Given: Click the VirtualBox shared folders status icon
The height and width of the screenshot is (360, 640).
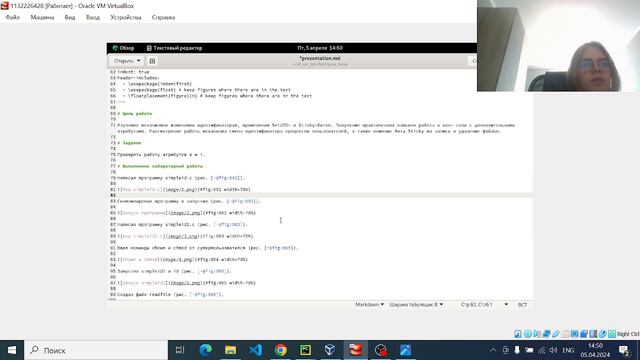Looking at the screenshot, I should tap(565, 334).
